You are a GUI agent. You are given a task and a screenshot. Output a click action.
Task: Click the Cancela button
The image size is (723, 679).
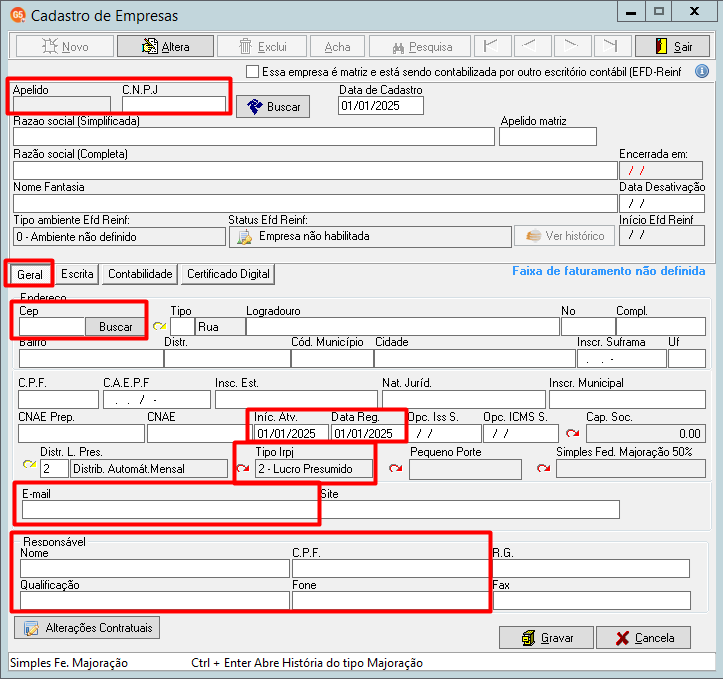[x=643, y=638]
